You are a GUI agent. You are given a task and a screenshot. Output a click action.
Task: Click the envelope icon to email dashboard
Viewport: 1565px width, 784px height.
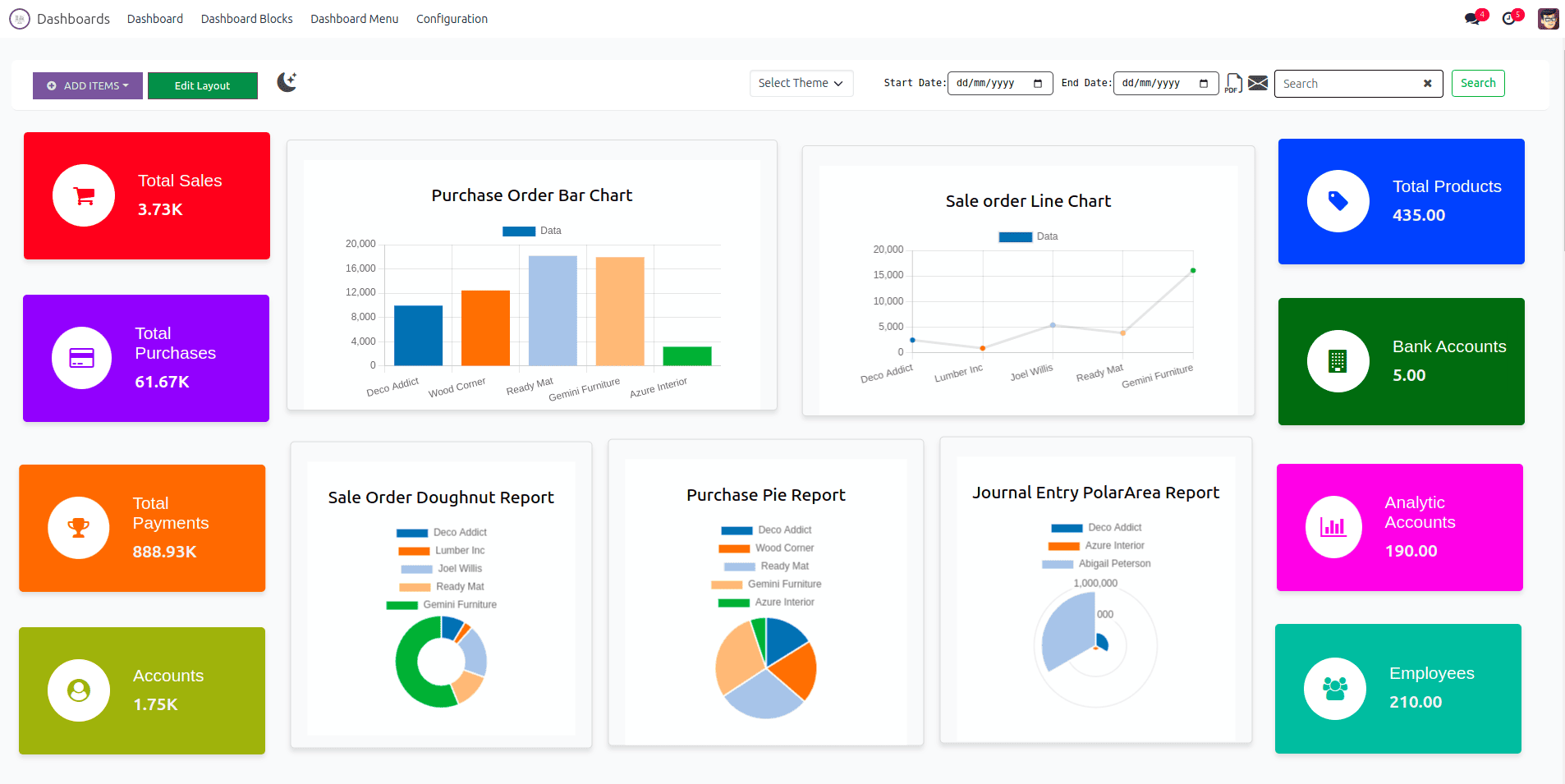tap(1258, 83)
